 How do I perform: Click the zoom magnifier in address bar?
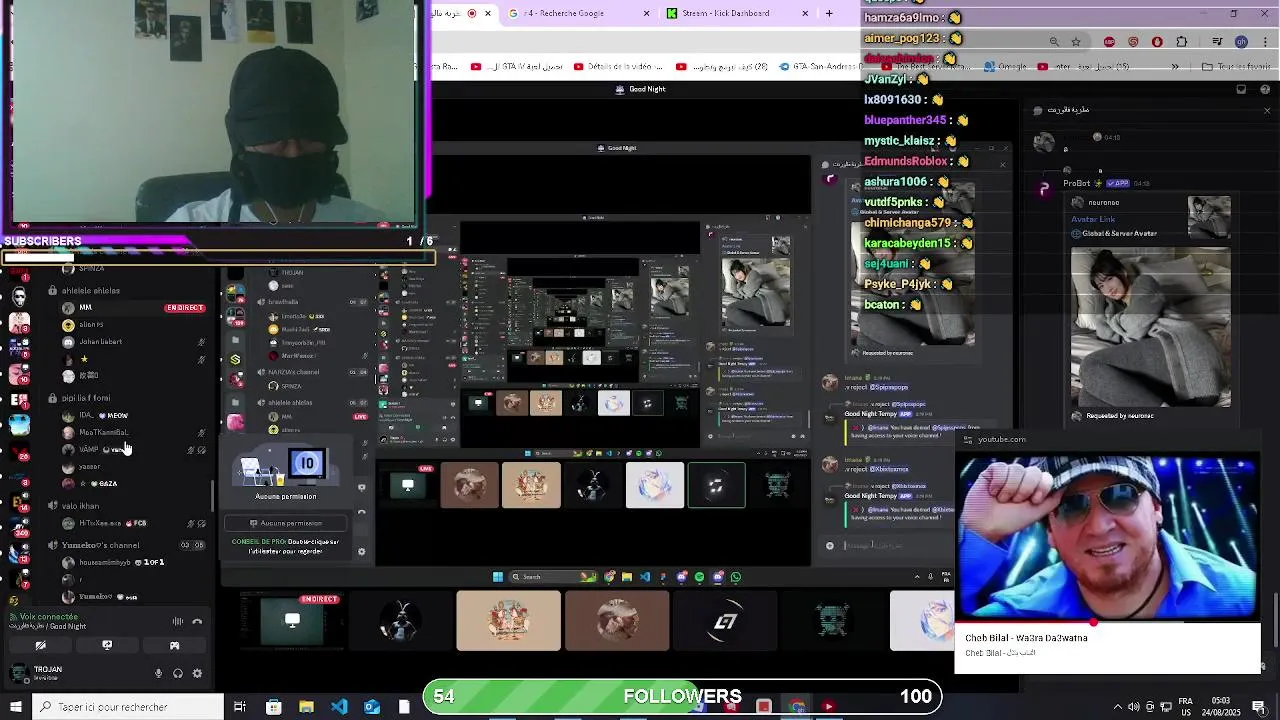coord(1054,42)
